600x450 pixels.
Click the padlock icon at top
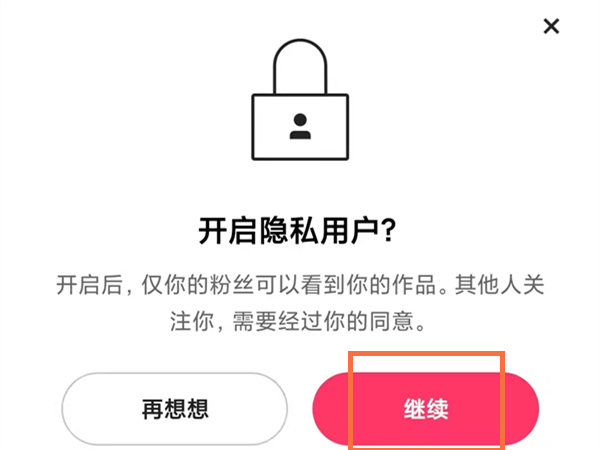tap(300, 99)
